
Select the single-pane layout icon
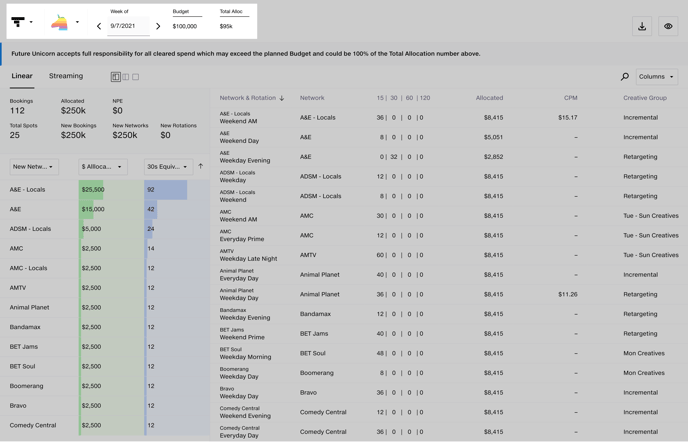136,77
